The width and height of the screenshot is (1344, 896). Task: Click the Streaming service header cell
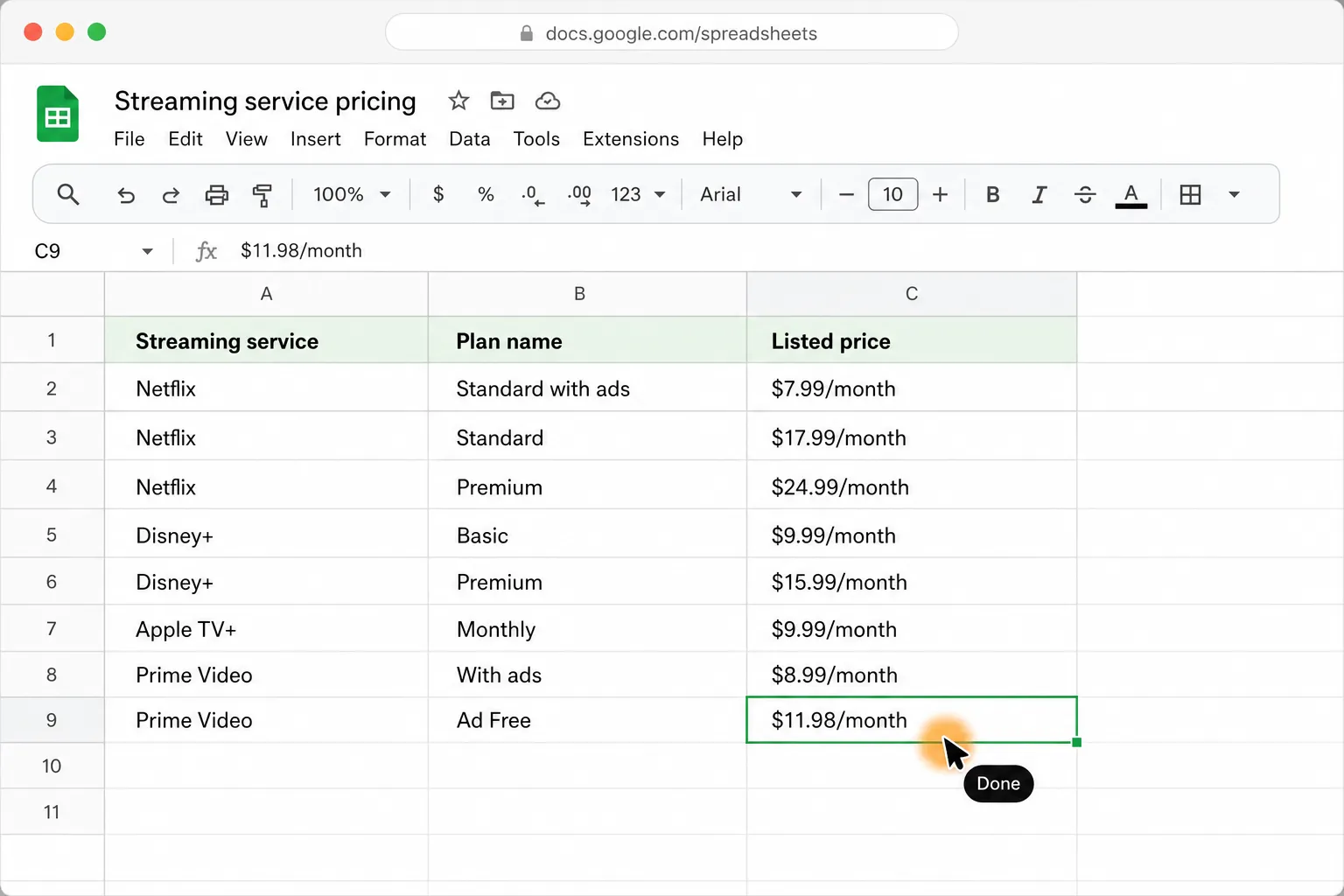click(x=266, y=340)
